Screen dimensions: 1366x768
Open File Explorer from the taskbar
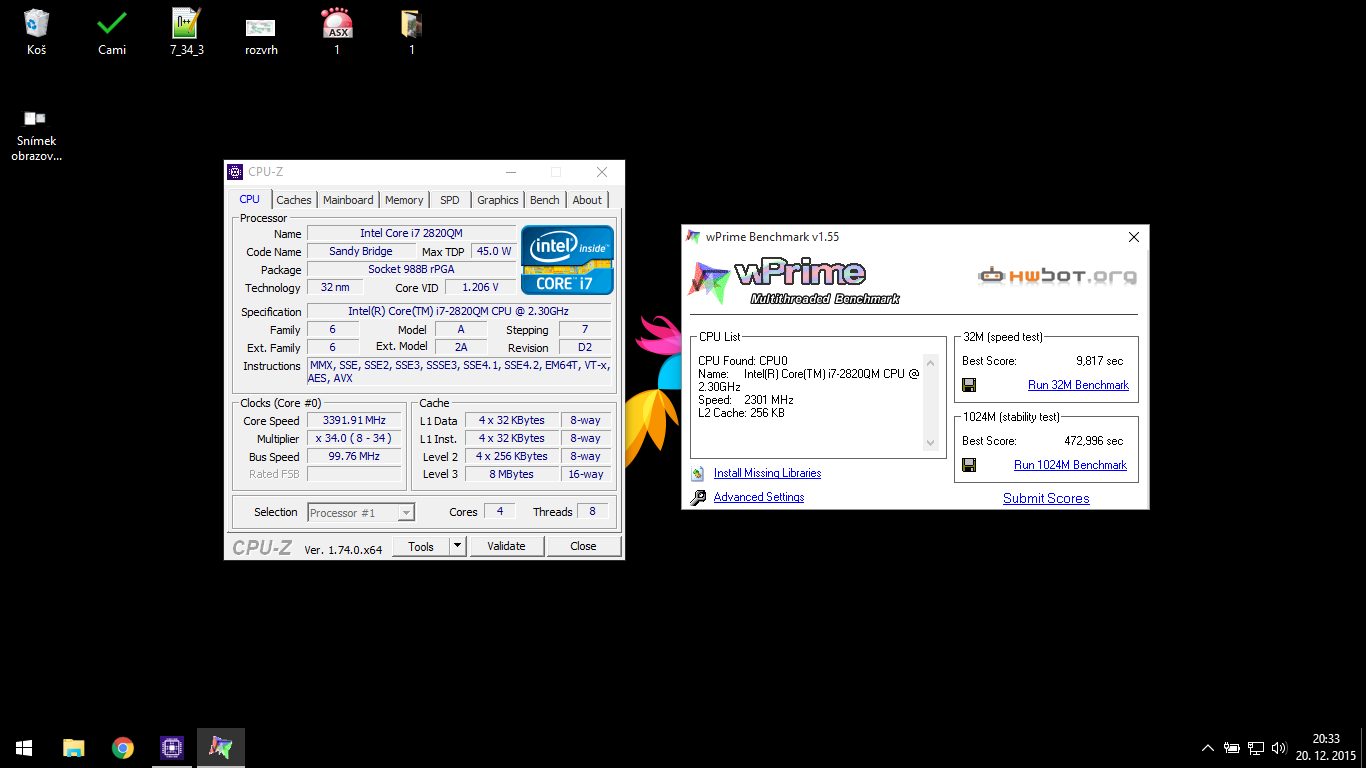[73, 748]
